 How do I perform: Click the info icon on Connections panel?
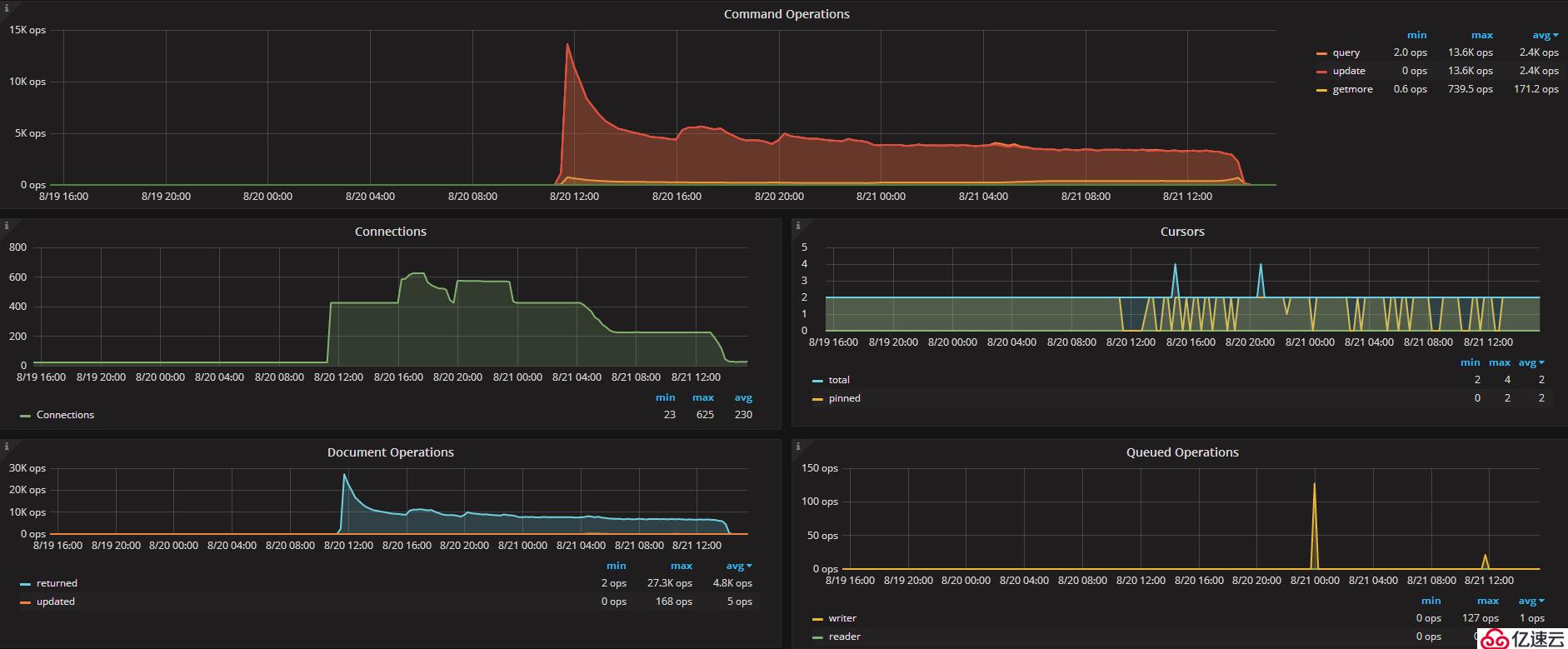(x=6, y=225)
